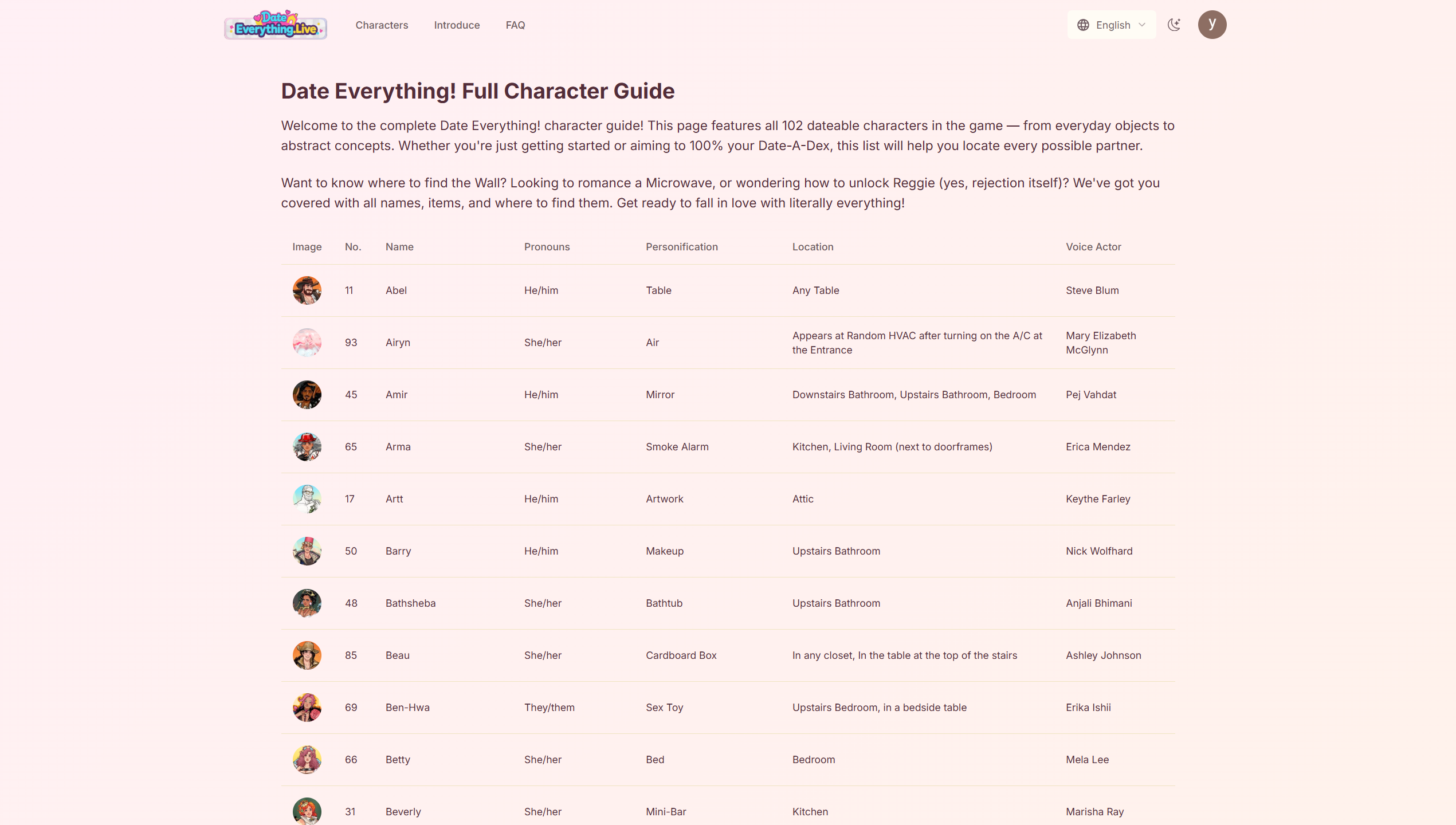Toggle dark mode moon icon
The width and height of the screenshot is (1456, 825).
1174,25
